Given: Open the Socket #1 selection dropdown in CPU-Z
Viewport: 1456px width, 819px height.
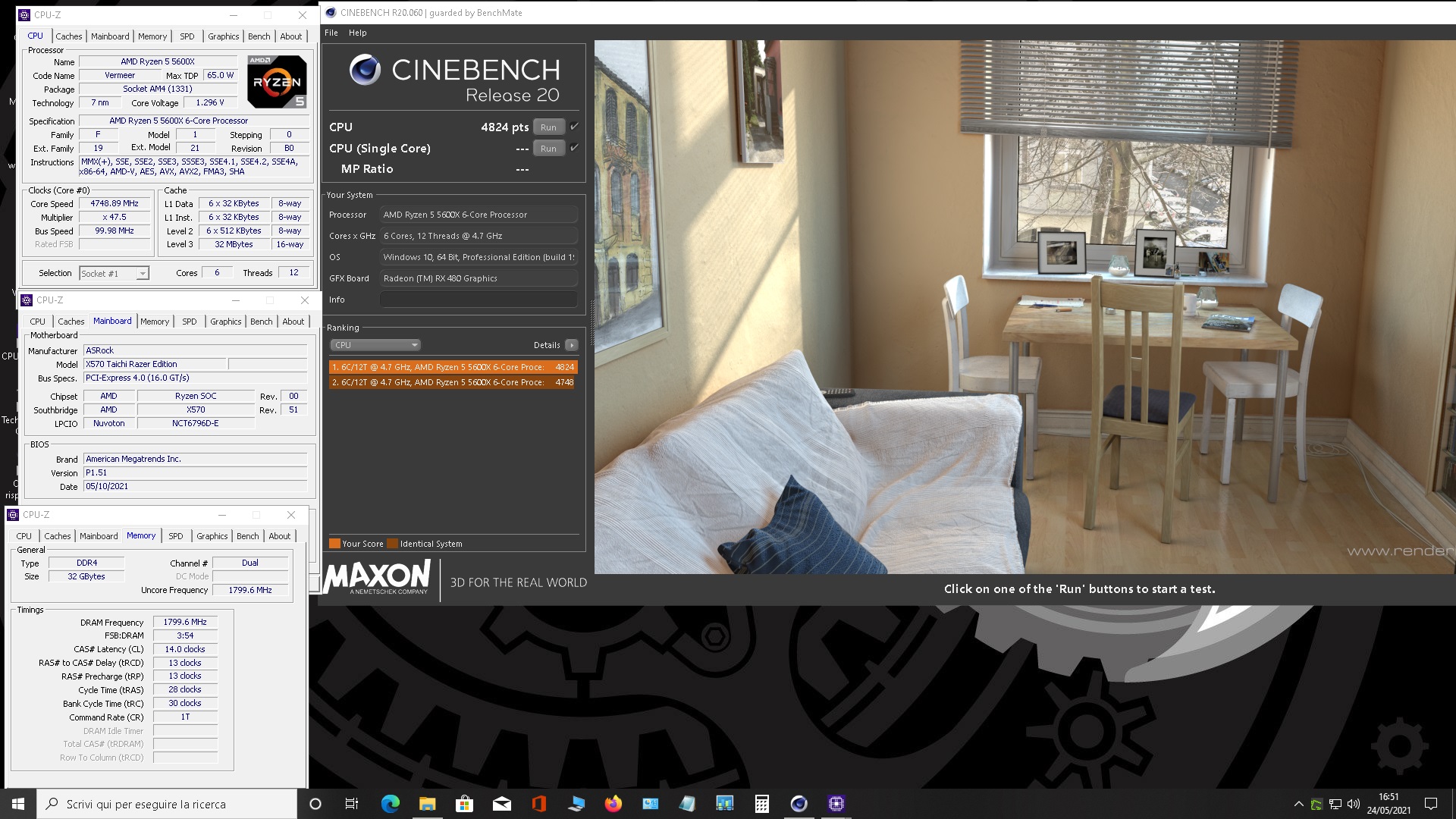Looking at the screenshot, I should point(114,274).
